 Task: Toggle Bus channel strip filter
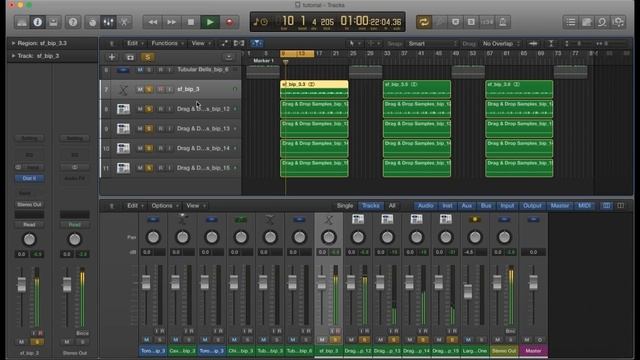(x=486, y=206)
